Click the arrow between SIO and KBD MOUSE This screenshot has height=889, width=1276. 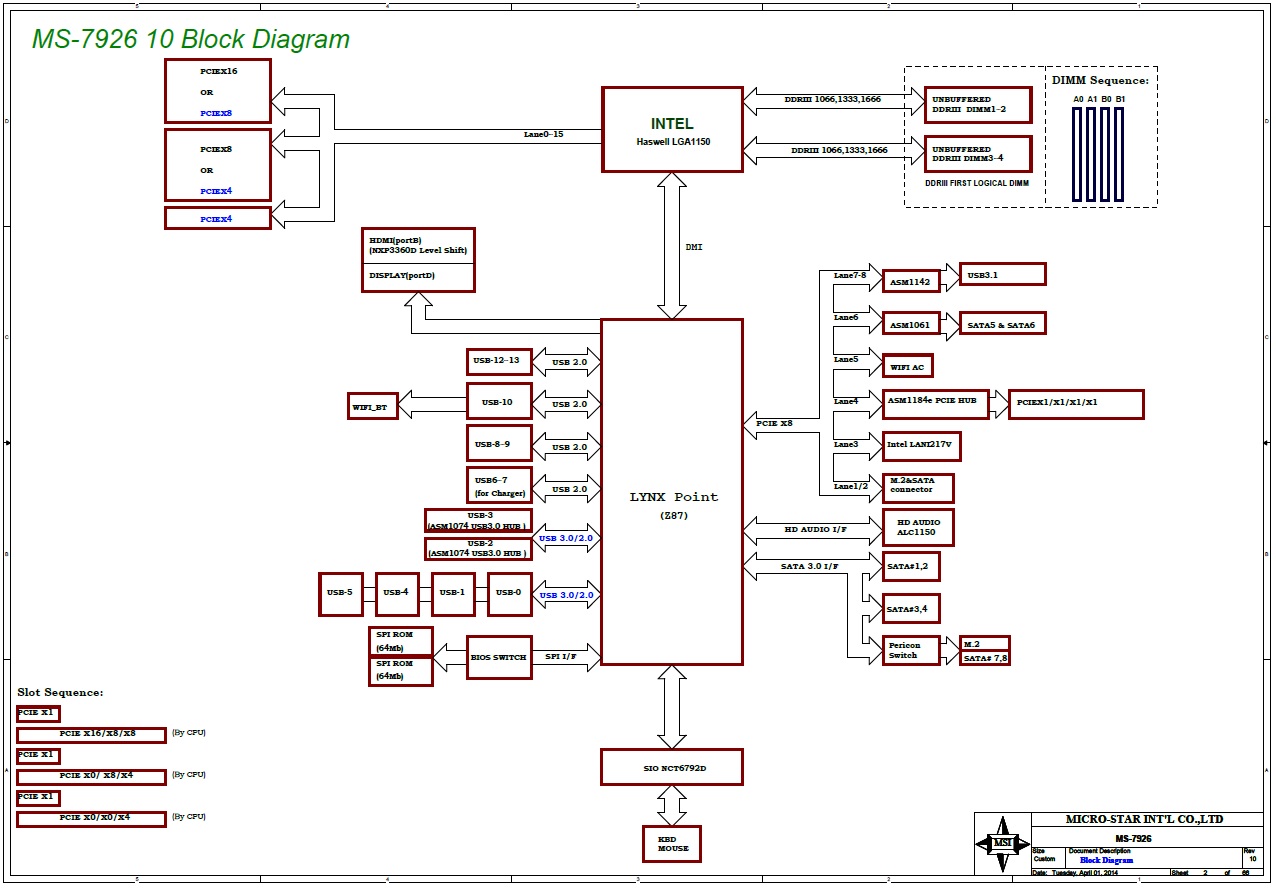(672, 805)
